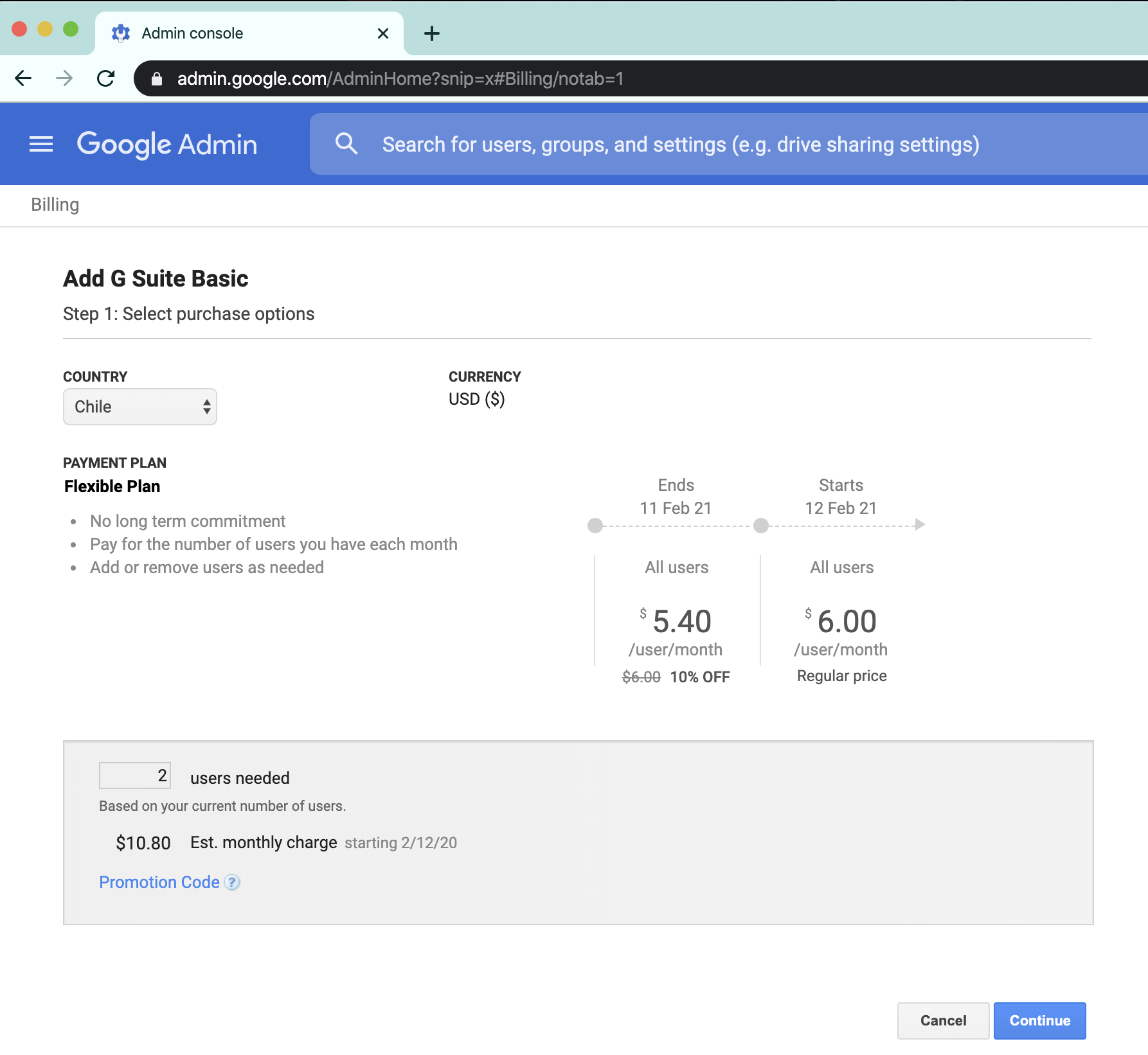The image size is (1148, 1055).
Task: Click 'Based on your current number of users' note
Action: coord(222,806)
